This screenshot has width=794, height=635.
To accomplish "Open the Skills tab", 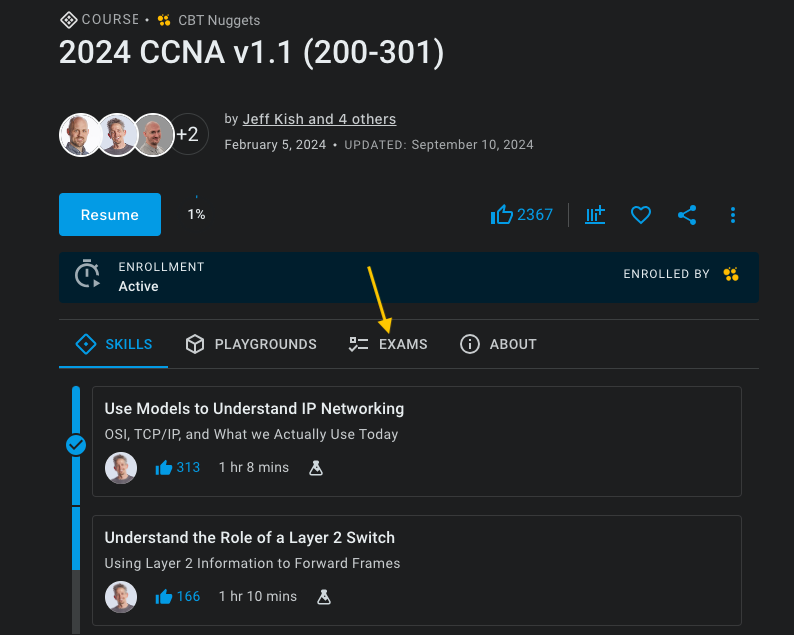I will 113,344.
